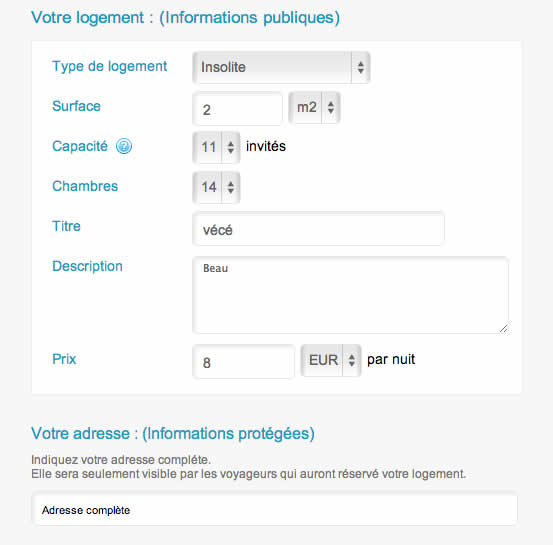Screen dimensions: 553x545
Task: Open the Type de logement dropdown
Action: point(281,67)
